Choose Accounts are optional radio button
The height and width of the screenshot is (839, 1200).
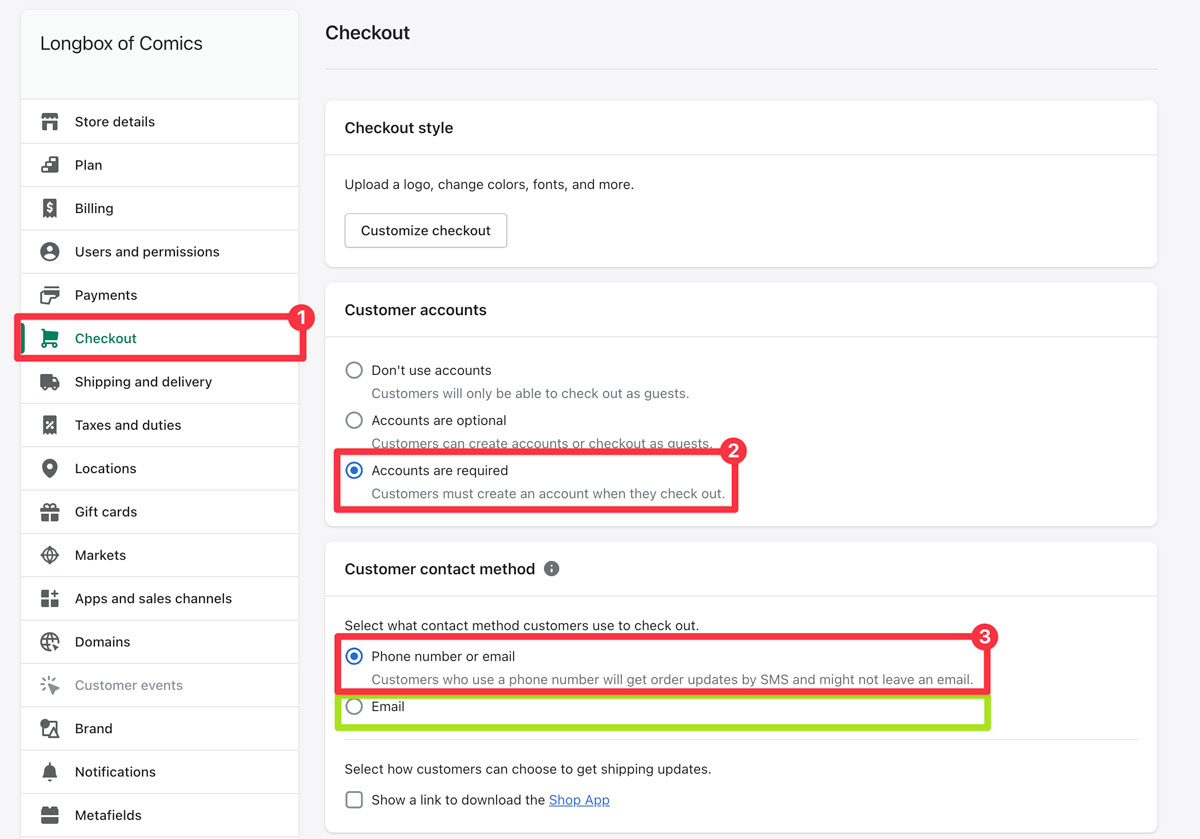[x=354, y=420]
